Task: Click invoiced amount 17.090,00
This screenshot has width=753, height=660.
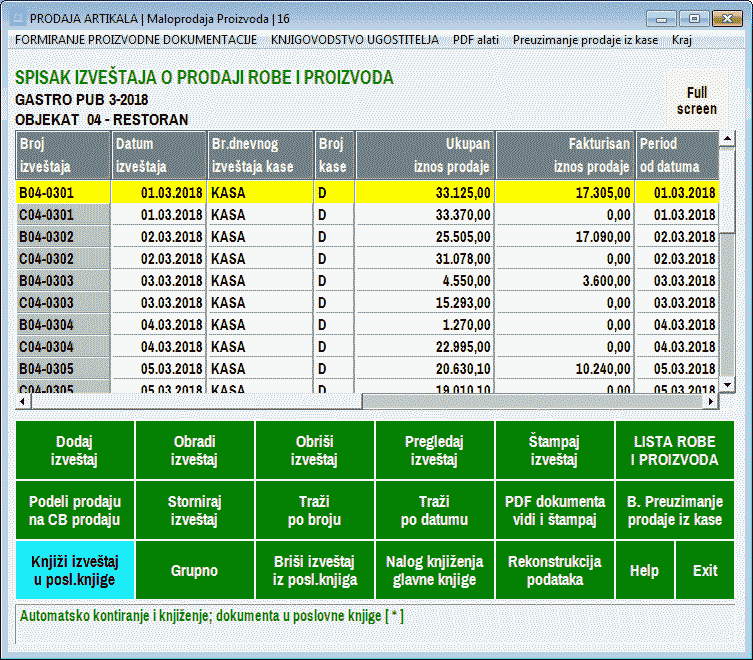Action: (x=603, y=237)
